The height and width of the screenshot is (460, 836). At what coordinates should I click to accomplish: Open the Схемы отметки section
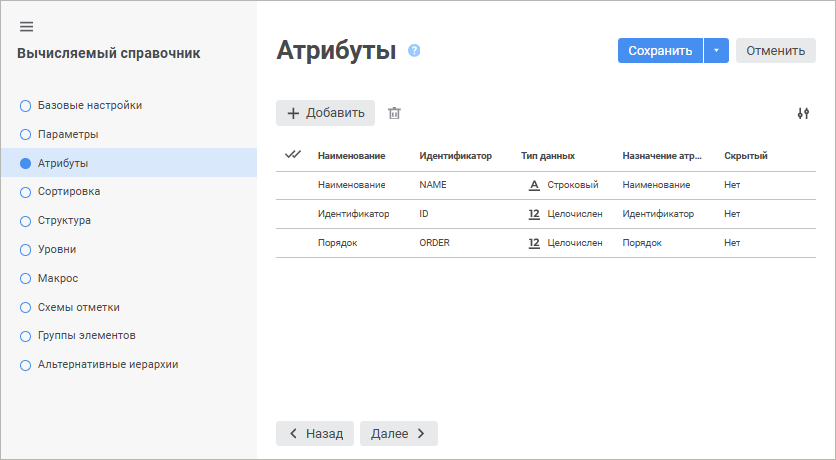(x=78, y=307)
